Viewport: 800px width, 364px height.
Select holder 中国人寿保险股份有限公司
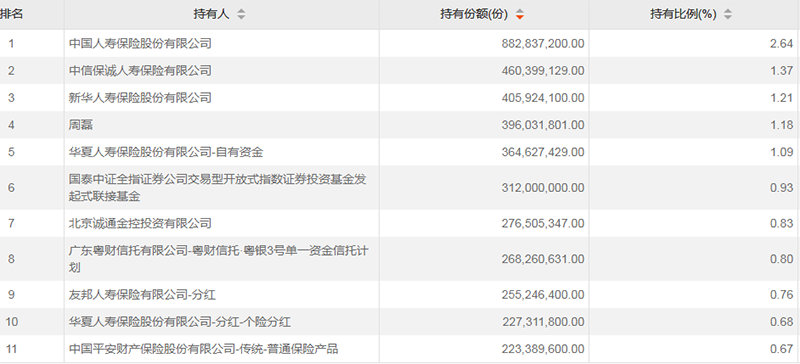click(x=140, y=43)
